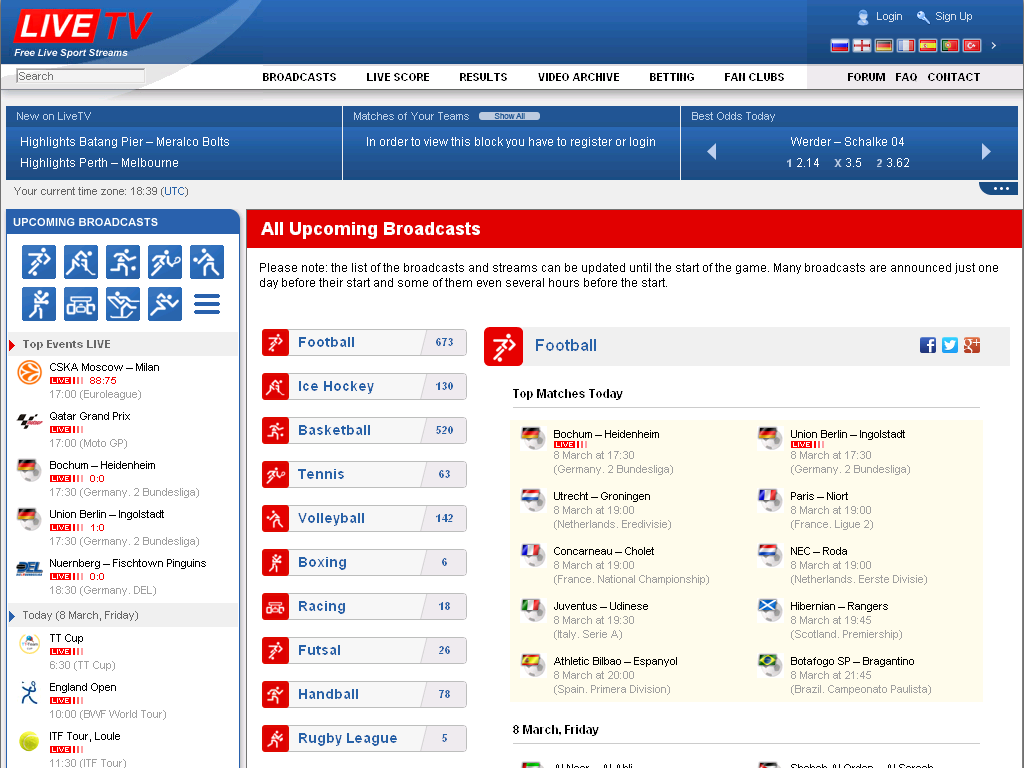Open the Juventus – Udinese match

click(600, 606)
